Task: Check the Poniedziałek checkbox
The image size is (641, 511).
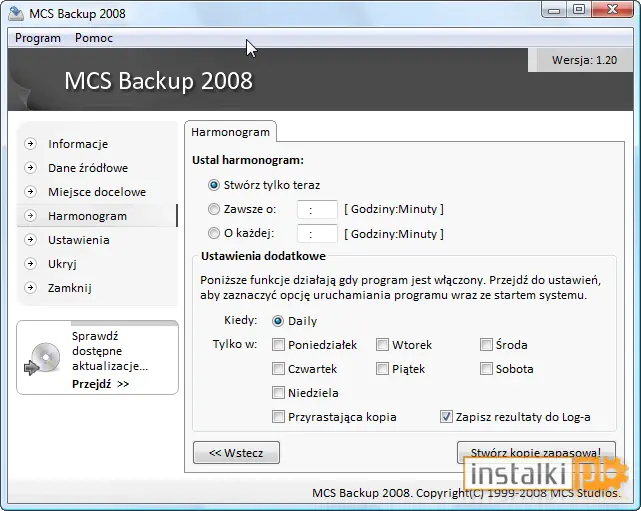Action: pos(278,345)
